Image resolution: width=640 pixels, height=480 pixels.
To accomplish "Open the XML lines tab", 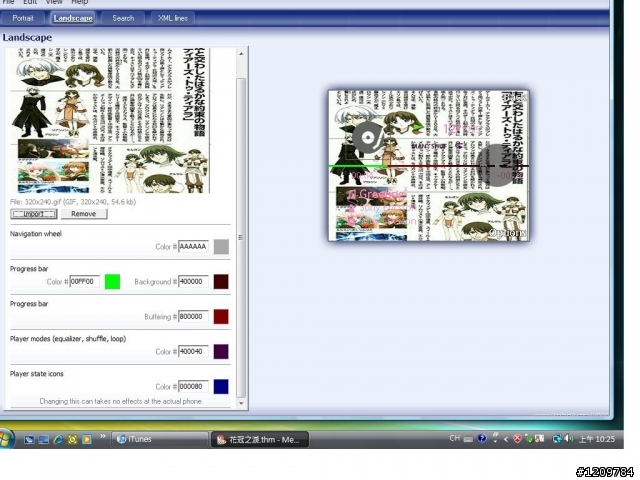I will pos(173,18).
